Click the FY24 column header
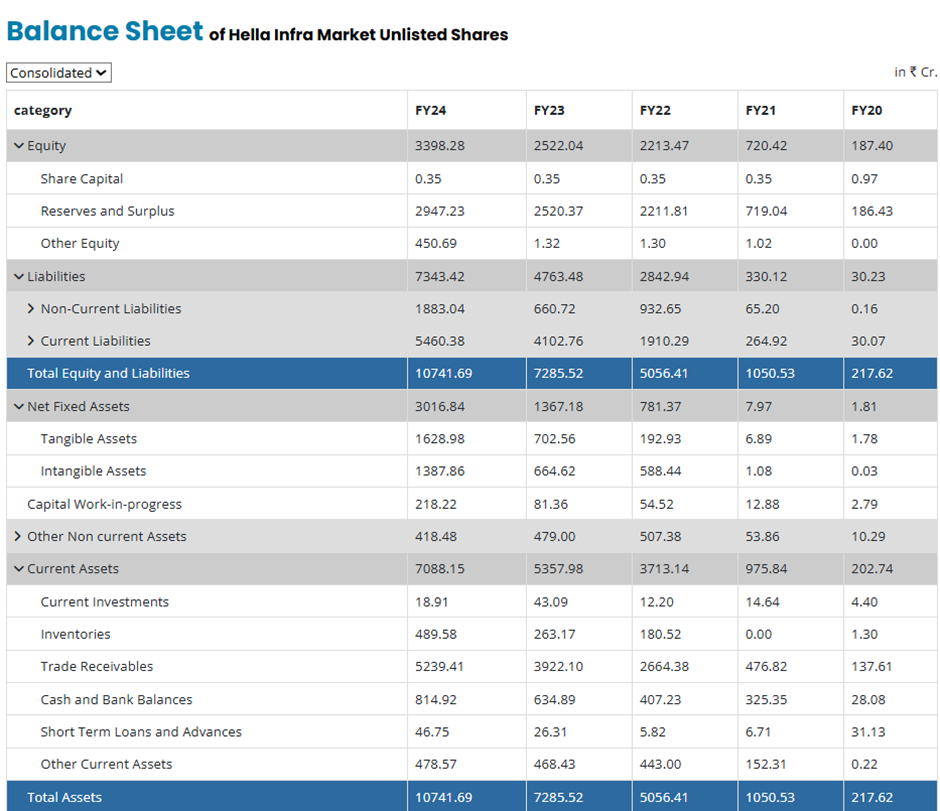The image size is (940, 811). [x=431, y=111]
